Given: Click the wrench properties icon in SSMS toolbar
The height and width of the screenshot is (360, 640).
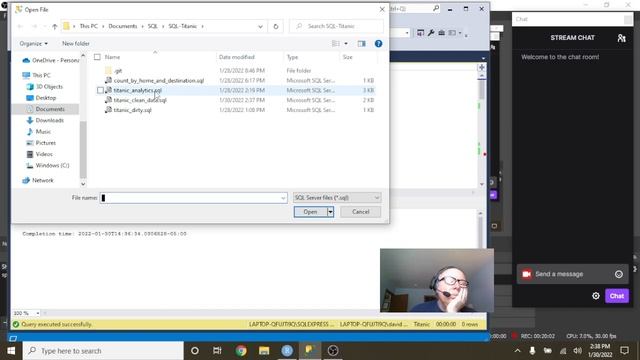Looking at the screenshot, I should (431, 33).
